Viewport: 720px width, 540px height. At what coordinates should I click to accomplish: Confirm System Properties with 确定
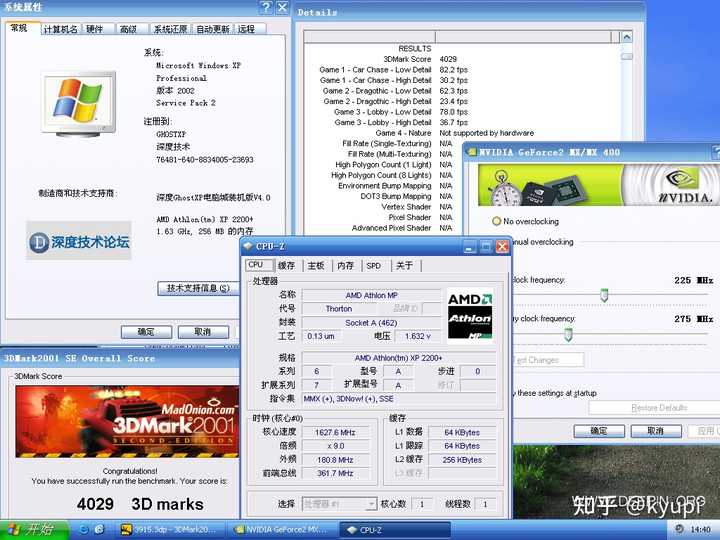click(x=146, y=332)
